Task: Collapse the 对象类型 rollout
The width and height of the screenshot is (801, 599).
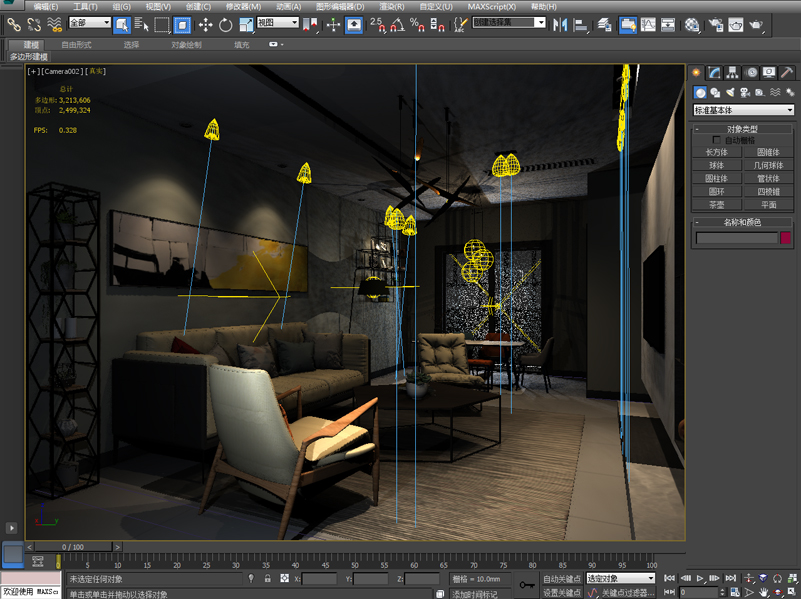Action: (742, 129)
